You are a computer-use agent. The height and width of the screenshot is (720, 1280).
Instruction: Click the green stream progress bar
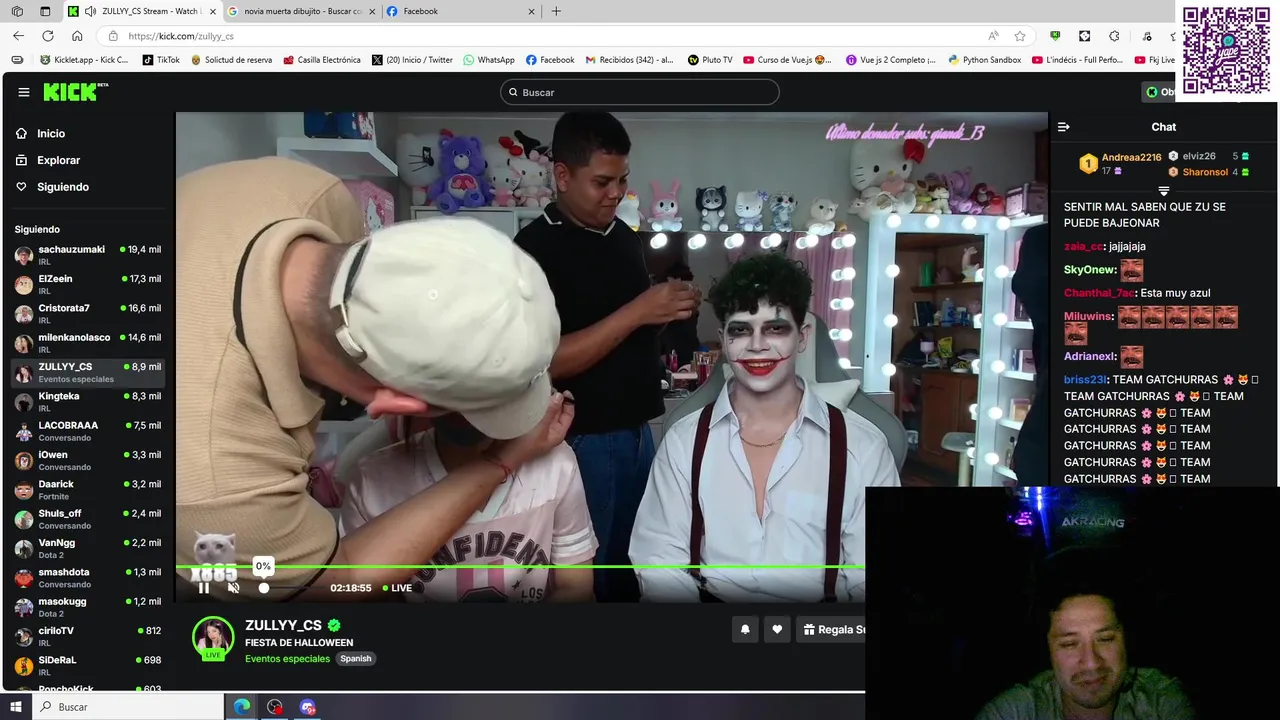pyautogui.click(x=520, y=567)
